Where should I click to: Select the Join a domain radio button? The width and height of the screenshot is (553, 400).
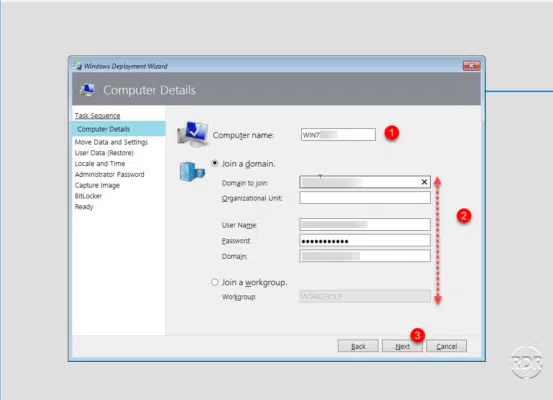(x=214, y=163)
